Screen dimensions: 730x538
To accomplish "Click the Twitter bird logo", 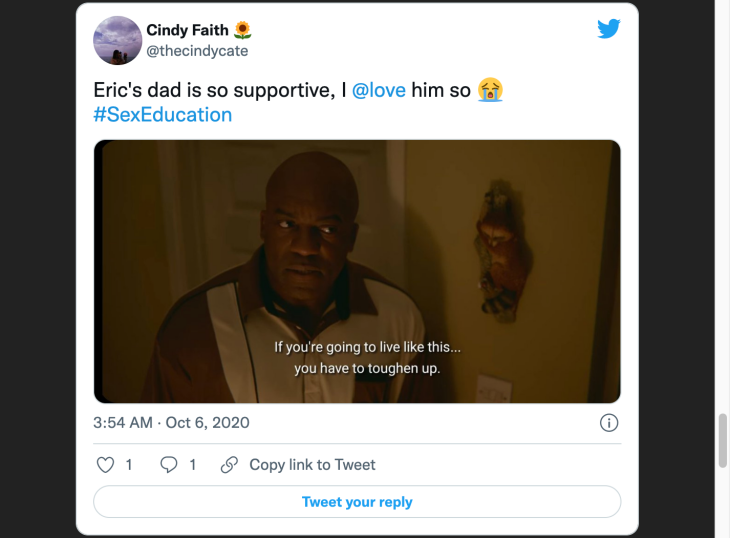I will (609, 29).
